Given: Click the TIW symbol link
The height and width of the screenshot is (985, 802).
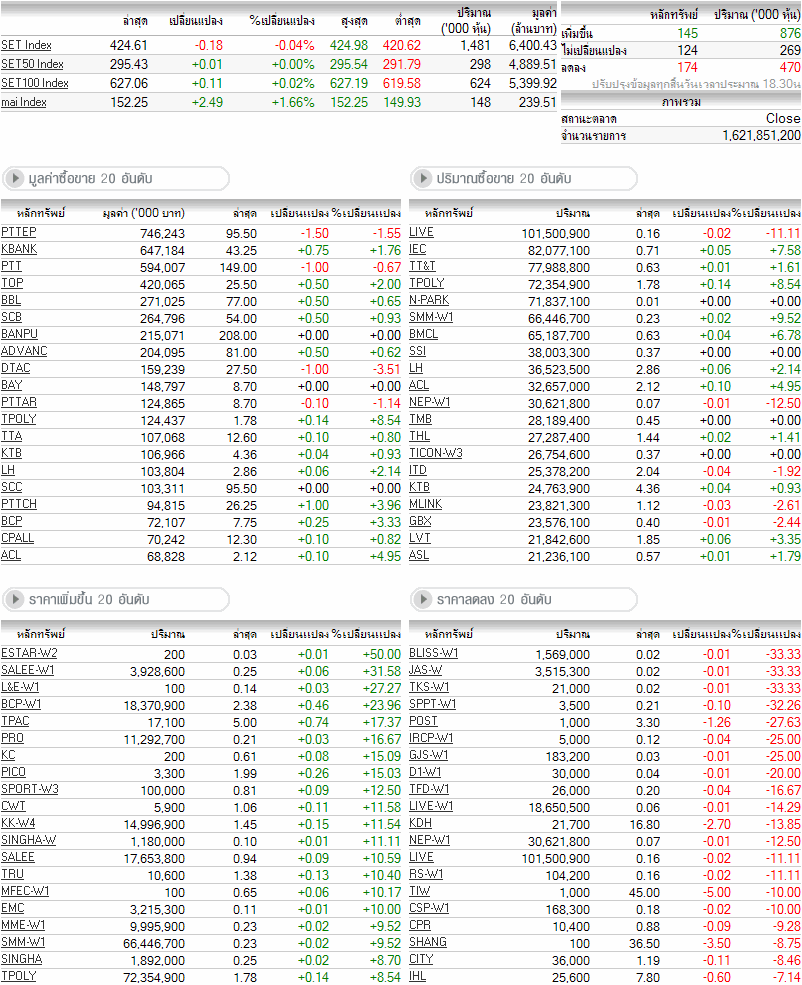Looking at the screenshot, I should click(x=420, y=891).
